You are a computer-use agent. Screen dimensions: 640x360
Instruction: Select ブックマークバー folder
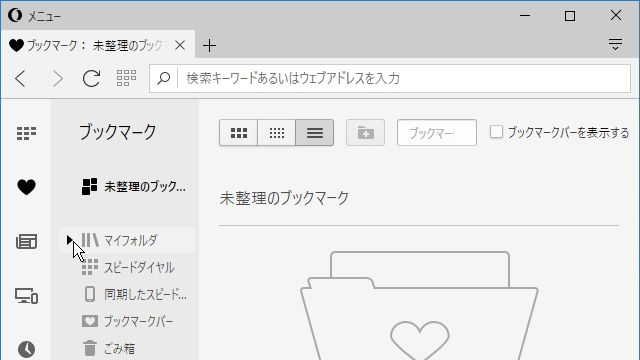coord(127,321)
